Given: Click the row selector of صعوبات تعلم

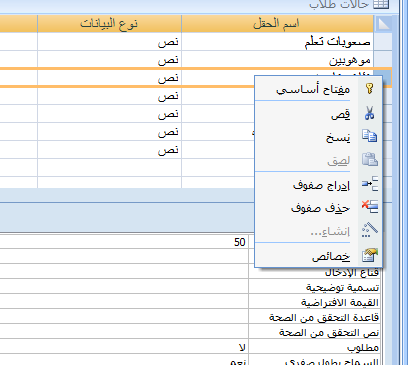Looking at the screenshot, I should click(383, 42).
